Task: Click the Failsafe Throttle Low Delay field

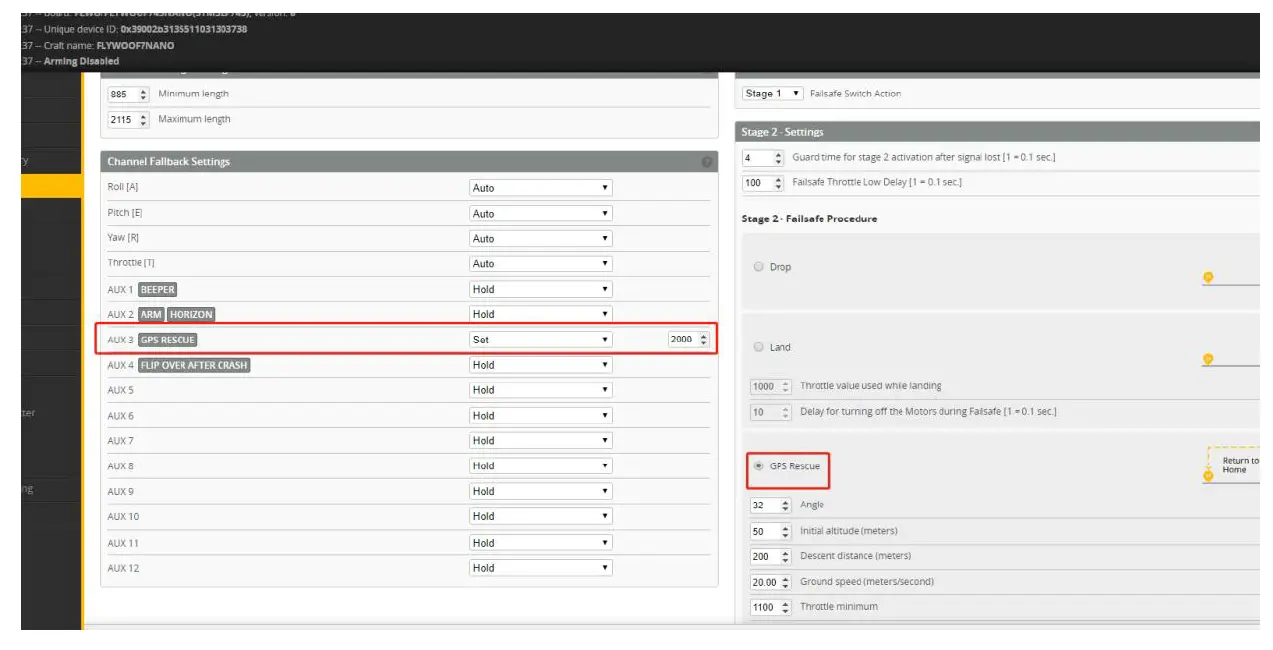Action: tap(763, 183)
